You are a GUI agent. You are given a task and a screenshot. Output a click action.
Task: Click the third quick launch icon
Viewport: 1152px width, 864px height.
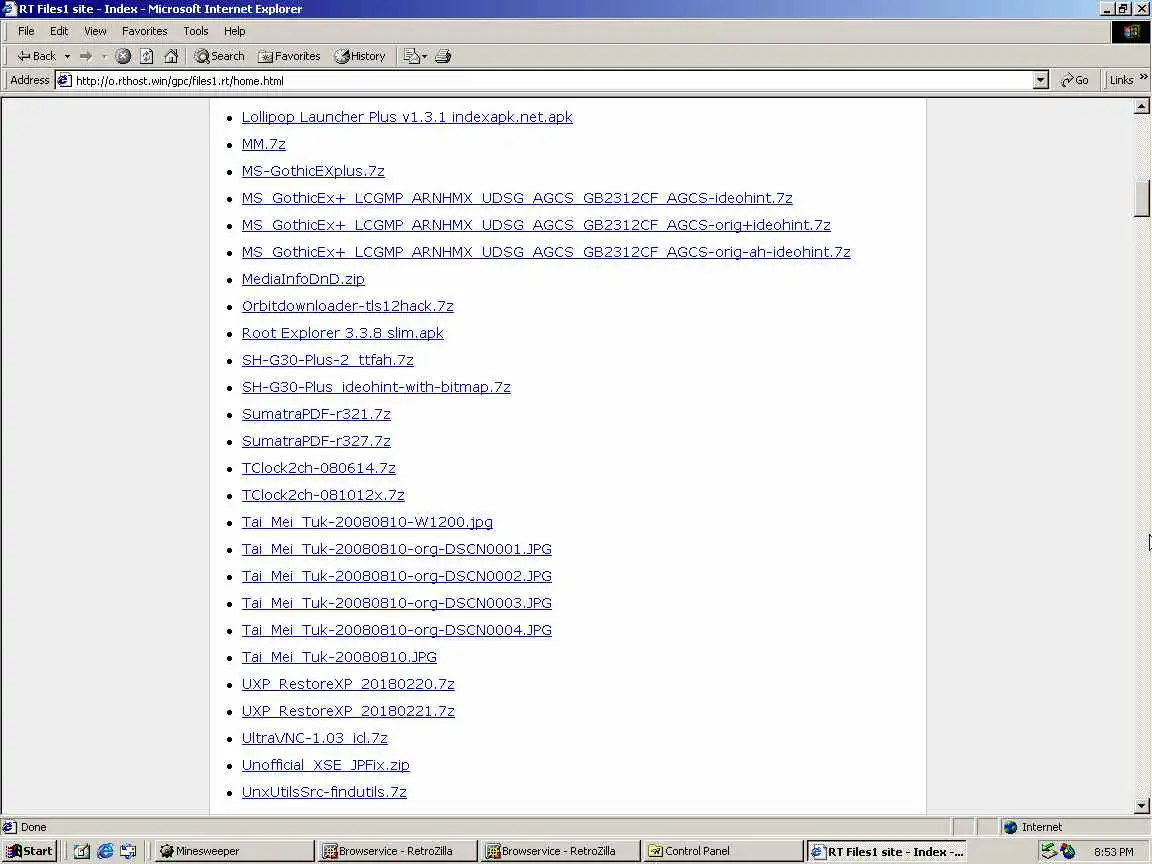pyautogui.click(x=129, y=851)
